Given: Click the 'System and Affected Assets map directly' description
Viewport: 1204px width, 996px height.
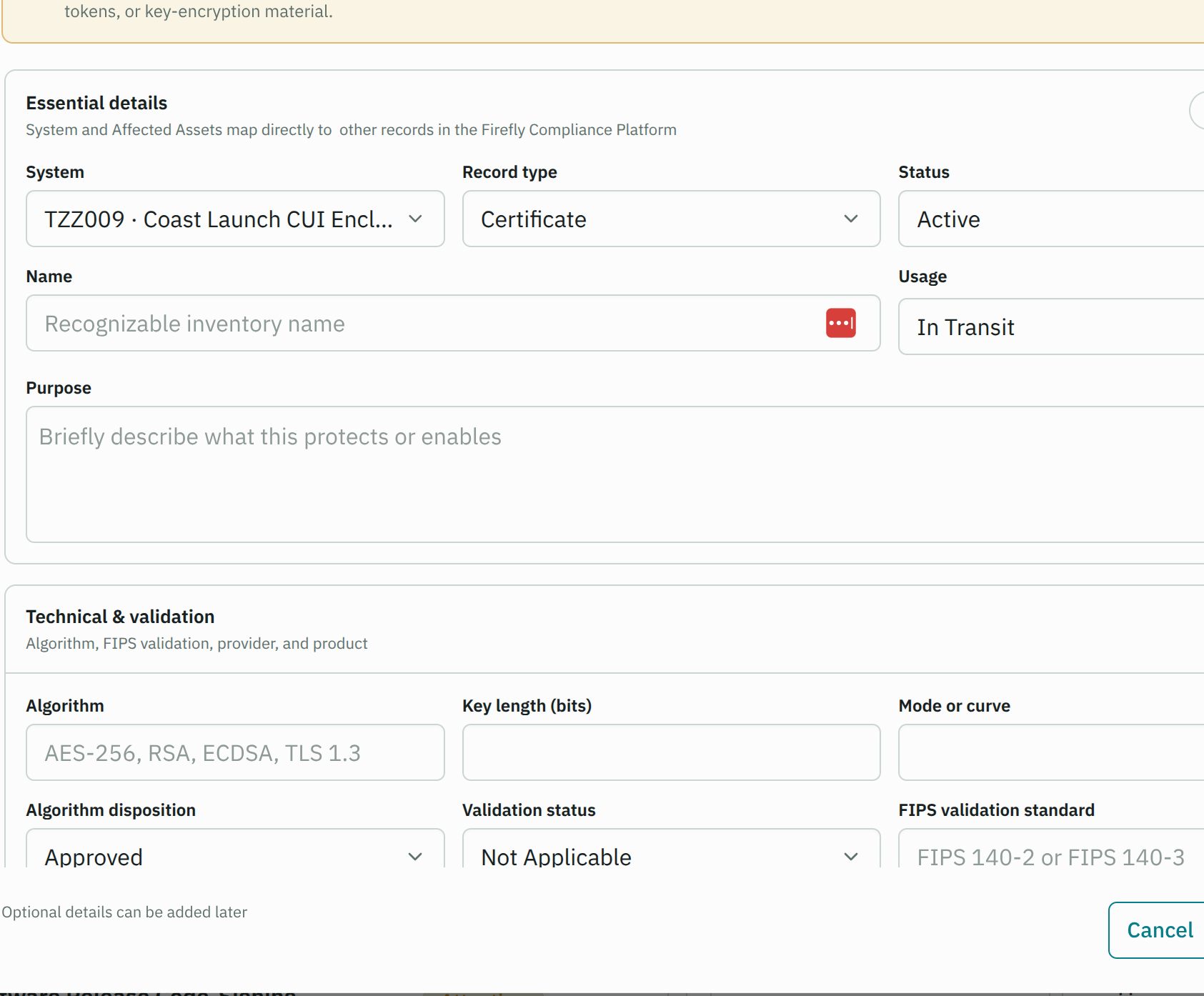Looking at the screenshot, I should coord(351,130).
